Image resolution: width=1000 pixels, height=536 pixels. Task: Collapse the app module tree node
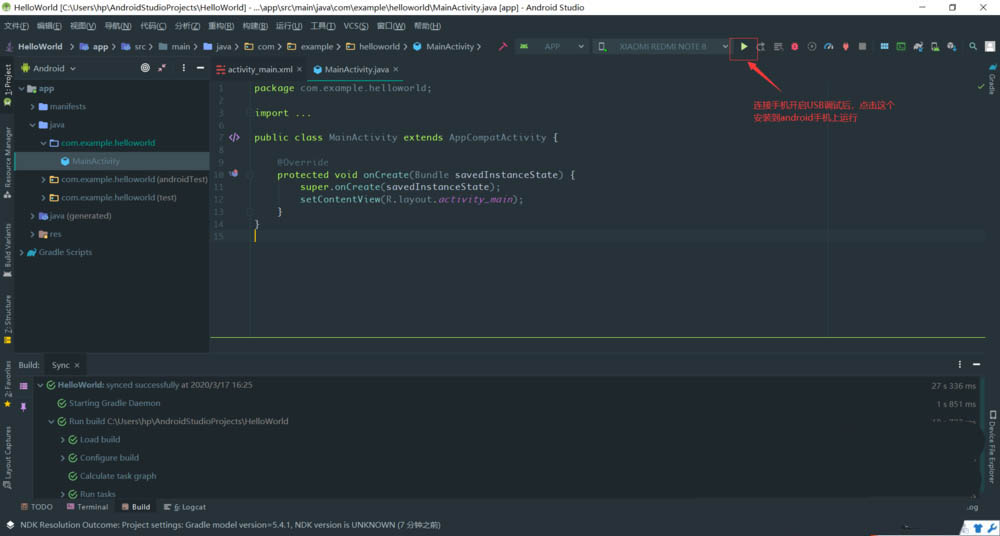point(22,89)
